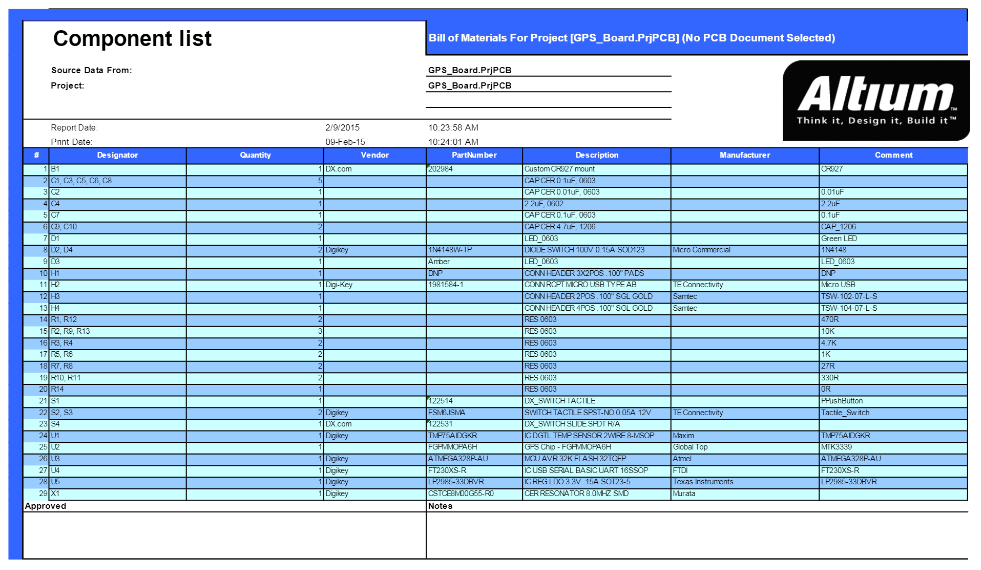Click the 'PushButton' comment cell
Screen dimensions: 981x570
coord(893,401)
